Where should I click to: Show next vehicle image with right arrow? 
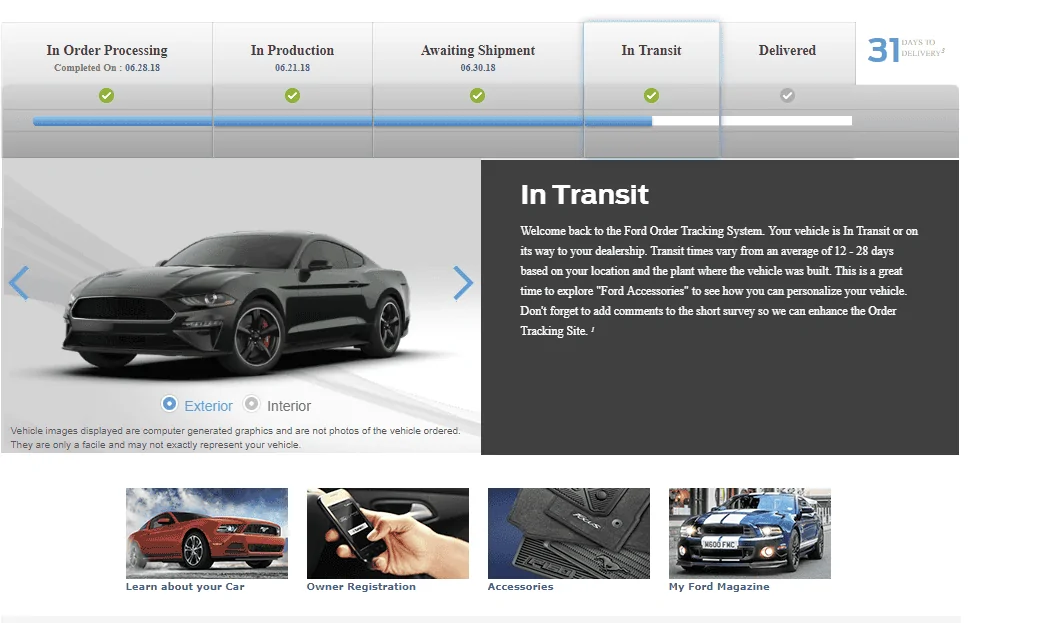tap(463, 284)
